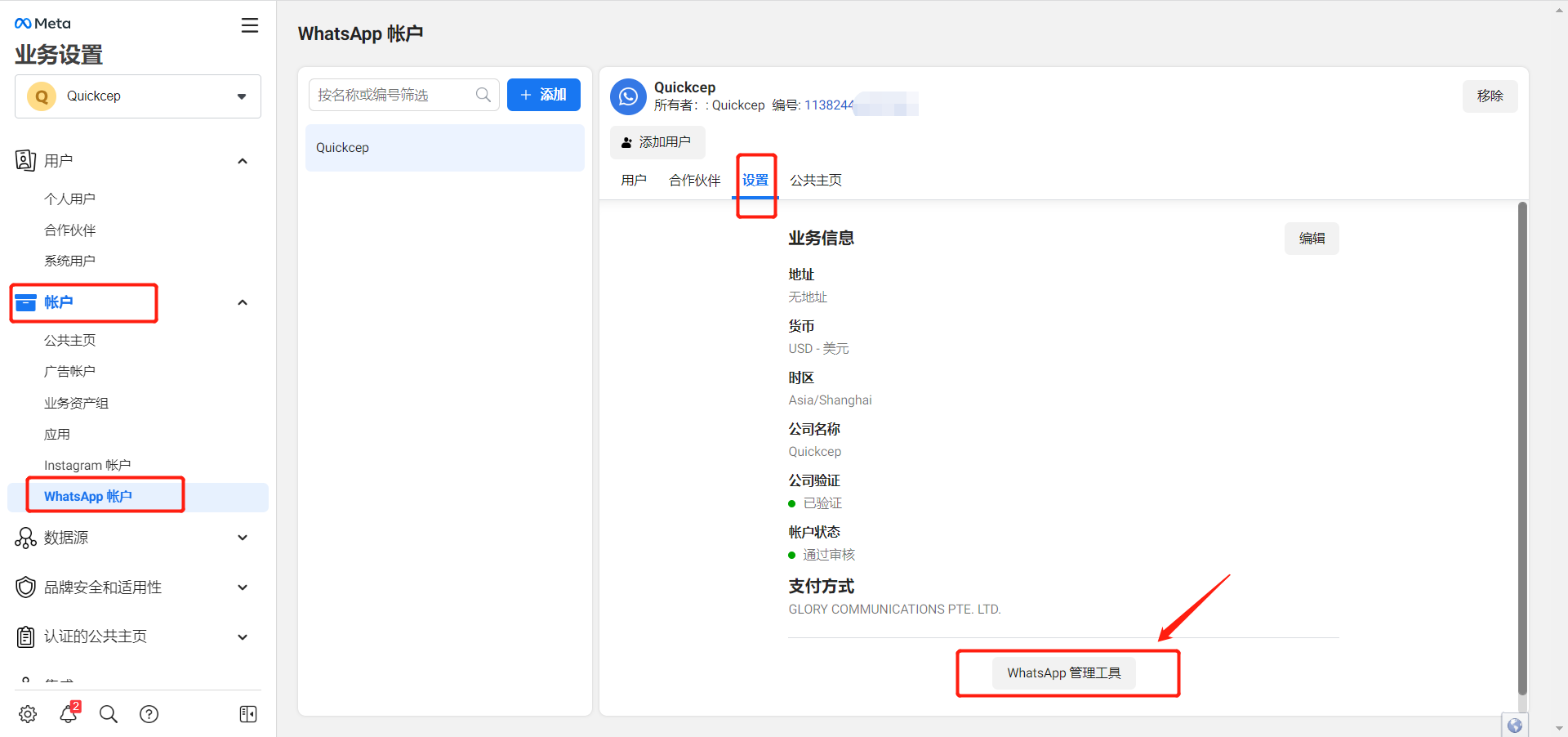Open 广告帐户 in the sidebar
This screenshot has width=1568, height=737.
69,371
